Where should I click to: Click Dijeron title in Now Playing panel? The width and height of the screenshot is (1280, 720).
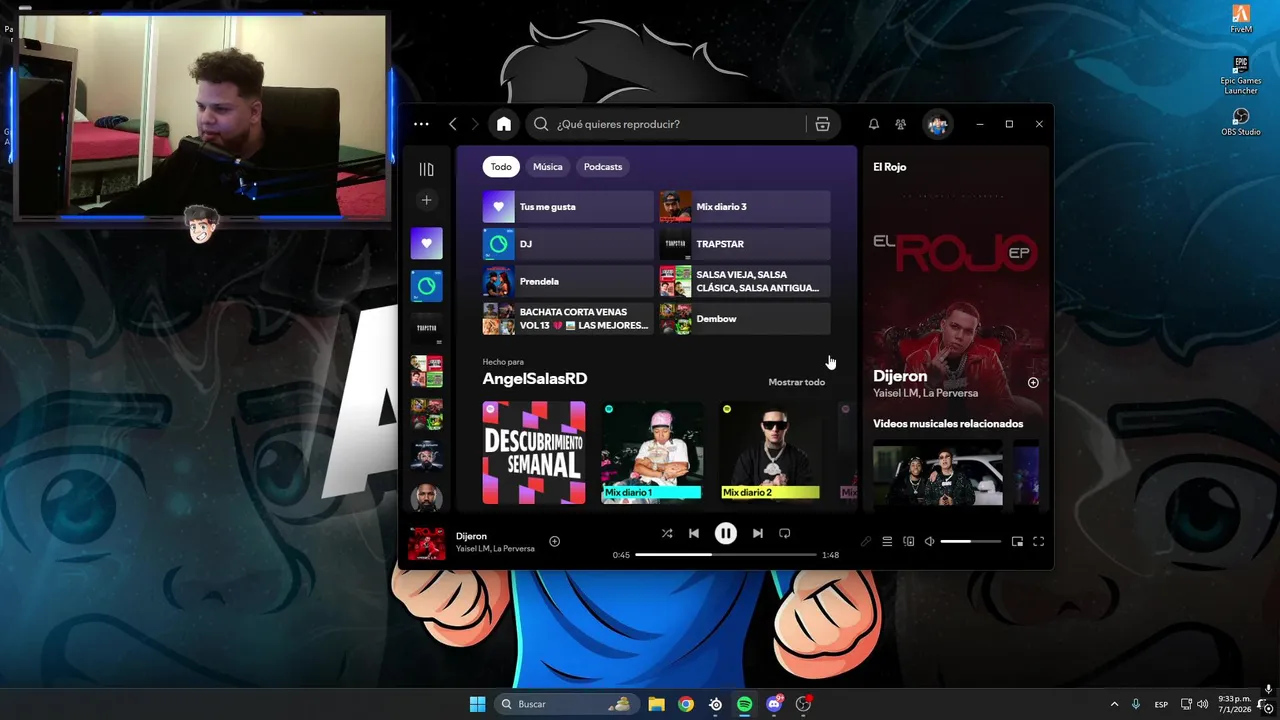pyautogui.click(x=900, y=376)
